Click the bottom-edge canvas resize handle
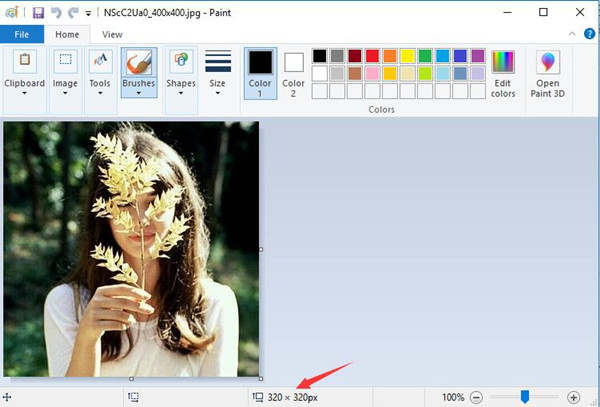The height and width of the screenshot is (407, 600). pyautogui.click(x=131, y=379)
